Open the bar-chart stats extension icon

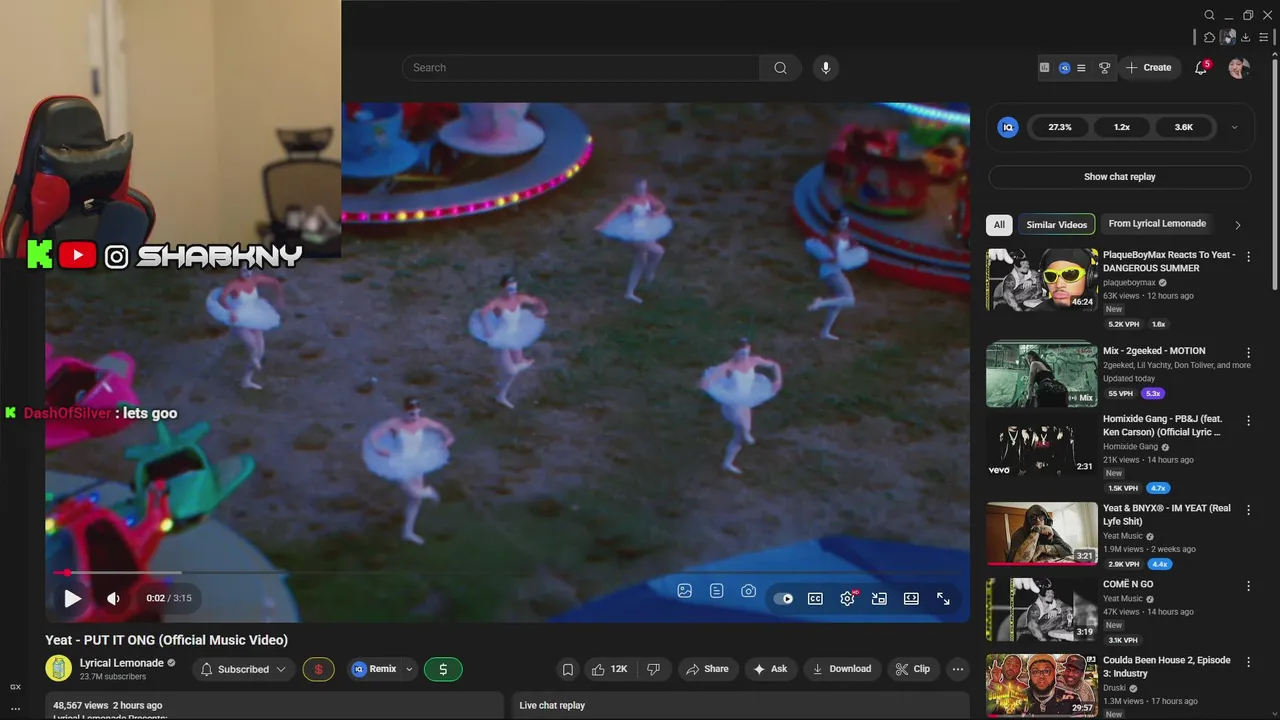[1044, 68]
